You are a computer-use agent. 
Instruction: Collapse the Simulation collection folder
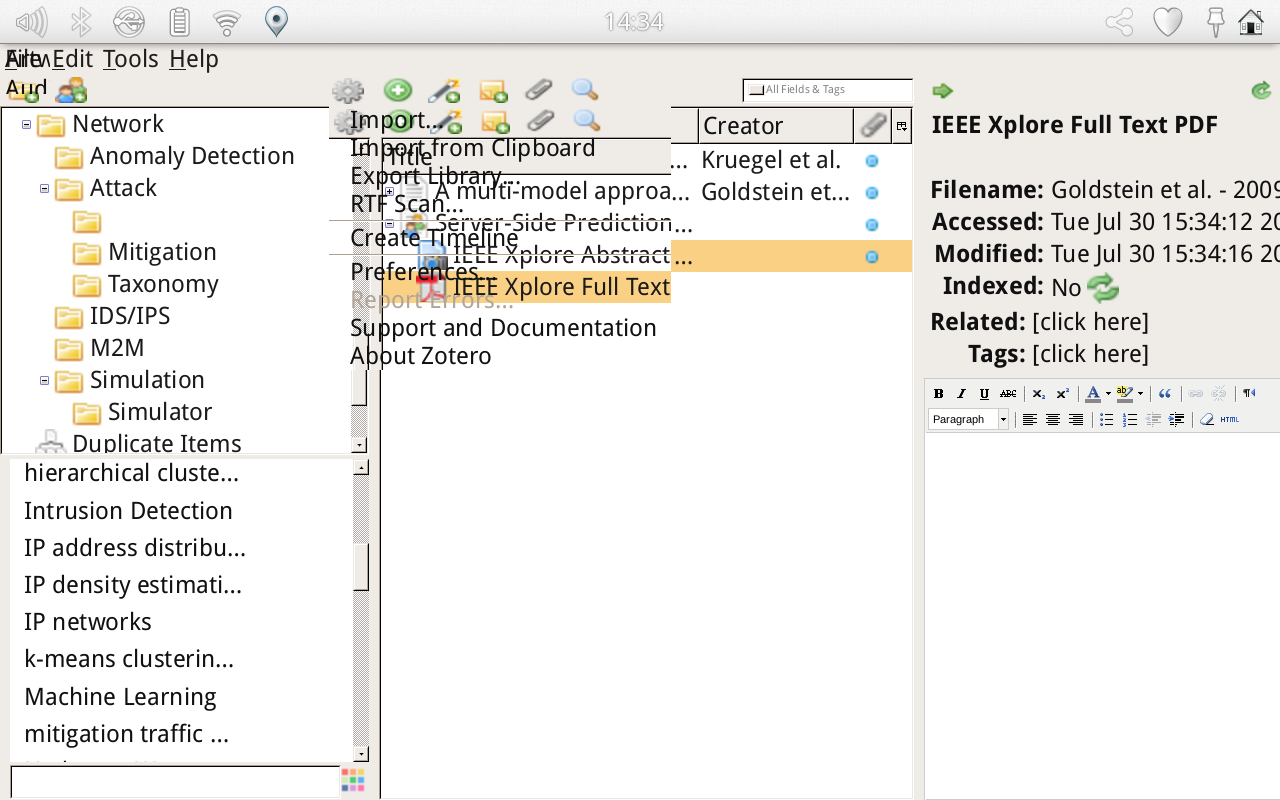(x=45, y=380)
